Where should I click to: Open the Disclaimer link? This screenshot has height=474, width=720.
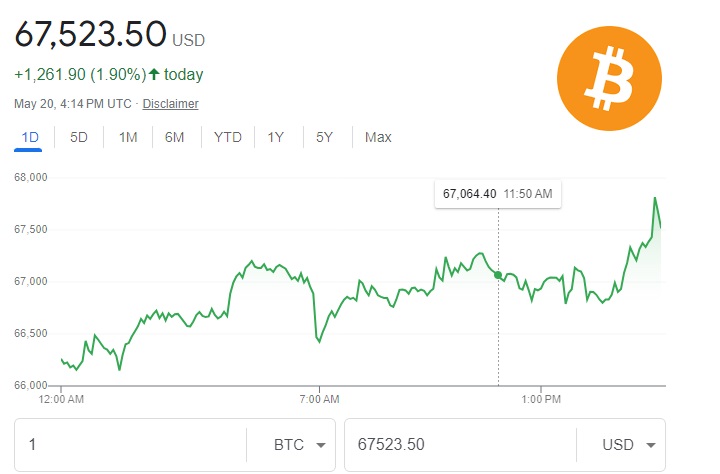pos(170,104)
